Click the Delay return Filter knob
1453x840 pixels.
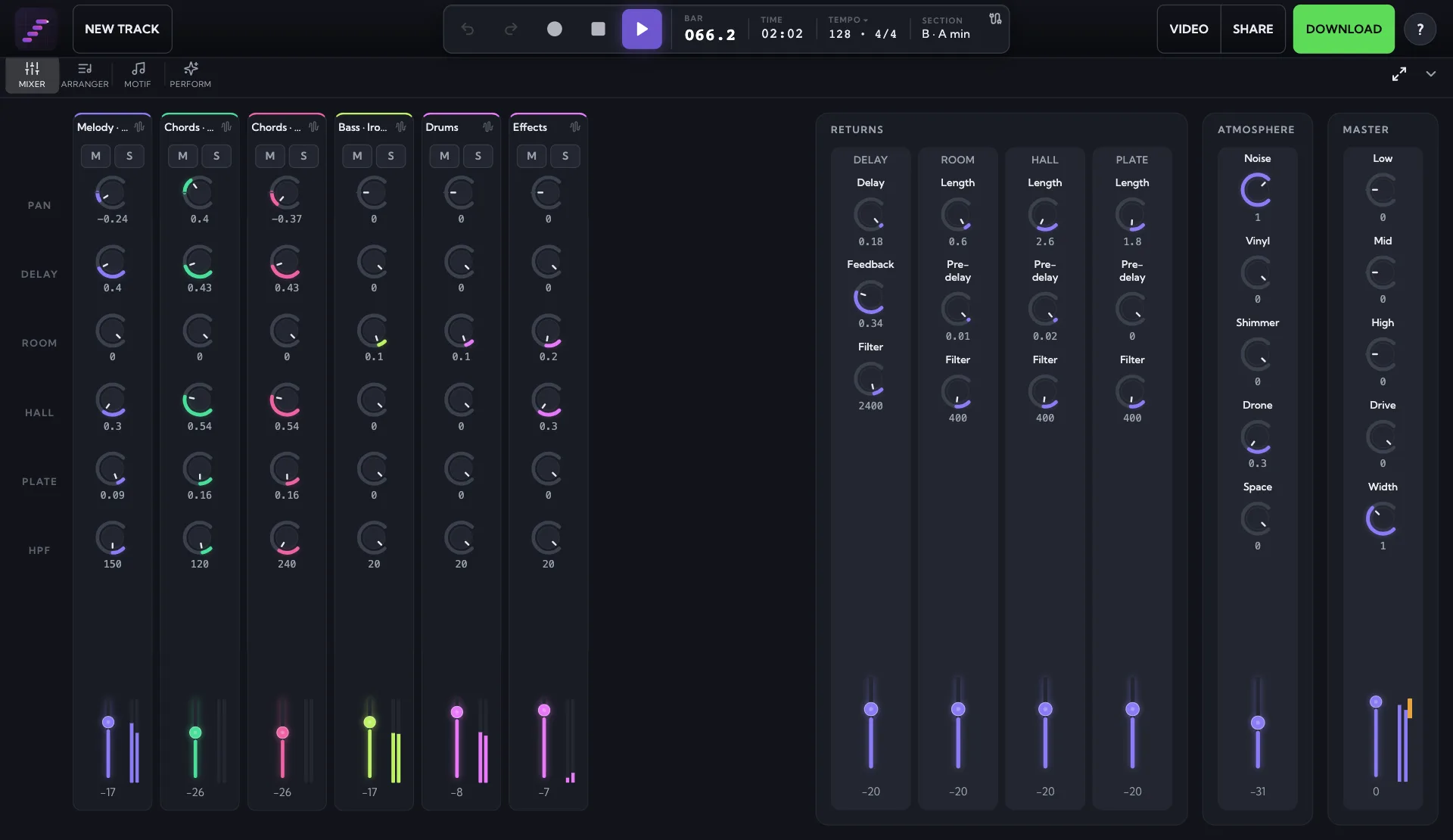click(x=870, y=379)
